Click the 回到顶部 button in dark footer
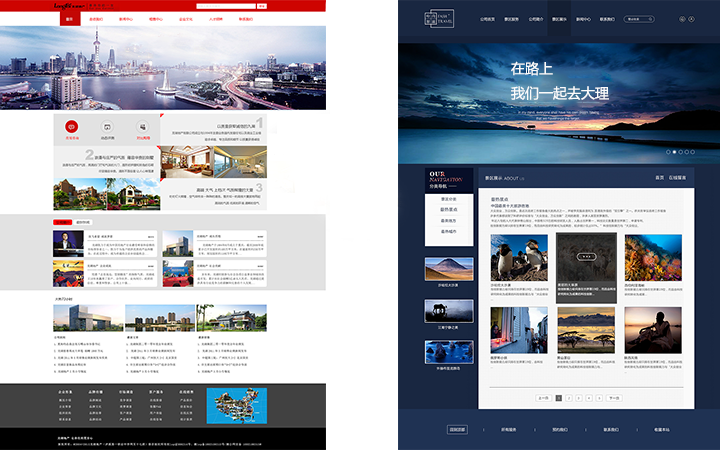Image resolution: width=720 pixels, height=450 pixels. 457,429
